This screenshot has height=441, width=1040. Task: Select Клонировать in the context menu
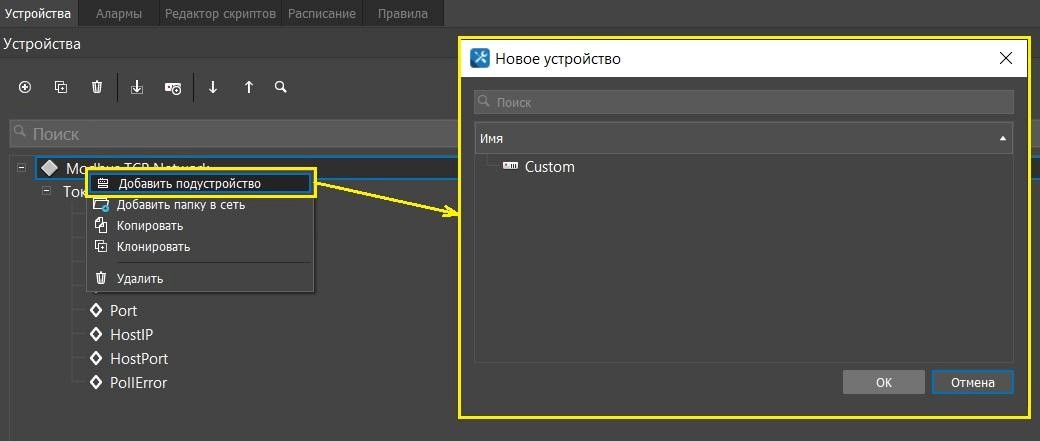tap(153, 246)
